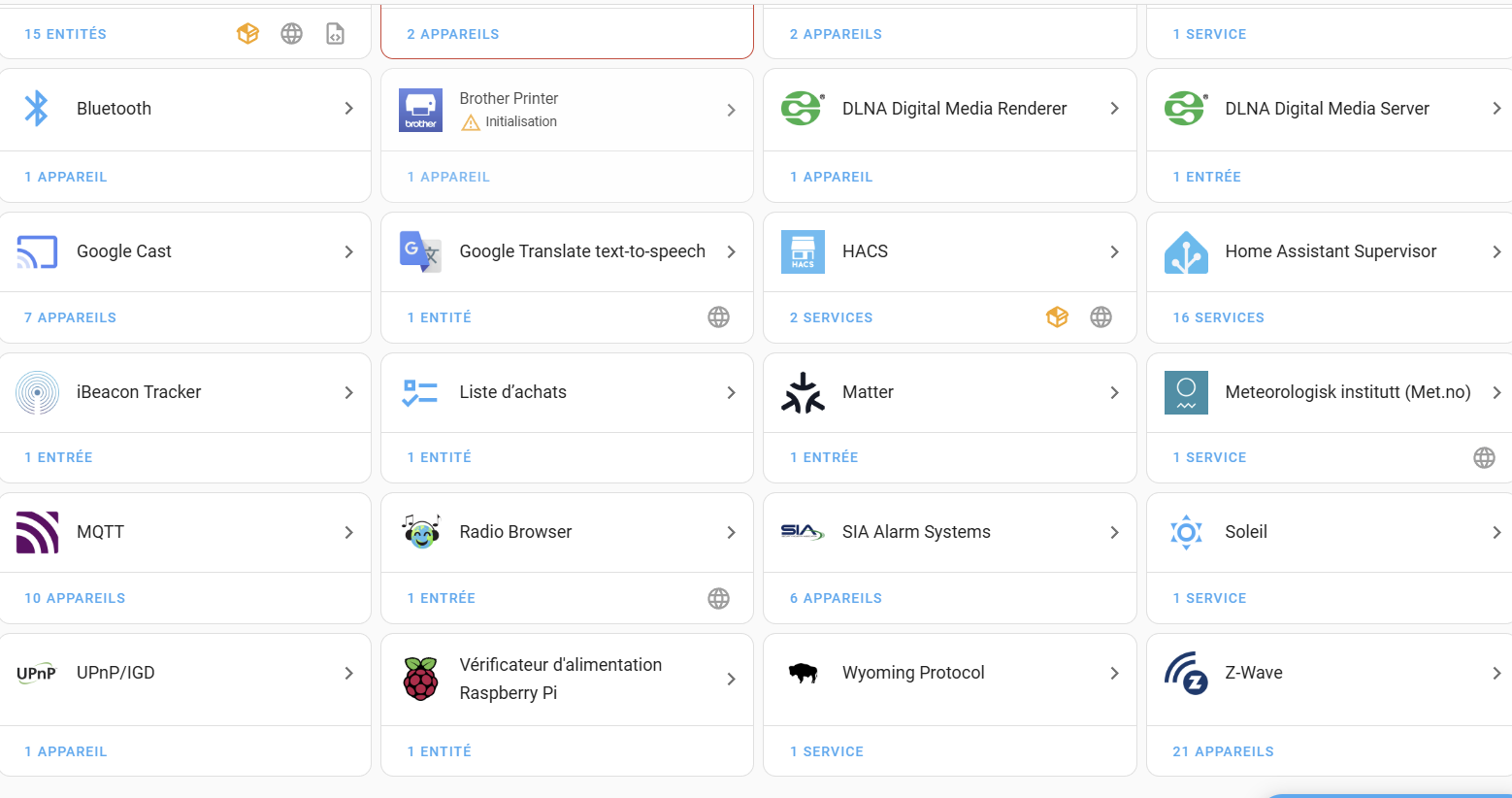Viewport: 1512px width, 798px height.
Task: Click the YAML file icon beside 15 entités
Action: click(335, 34)
